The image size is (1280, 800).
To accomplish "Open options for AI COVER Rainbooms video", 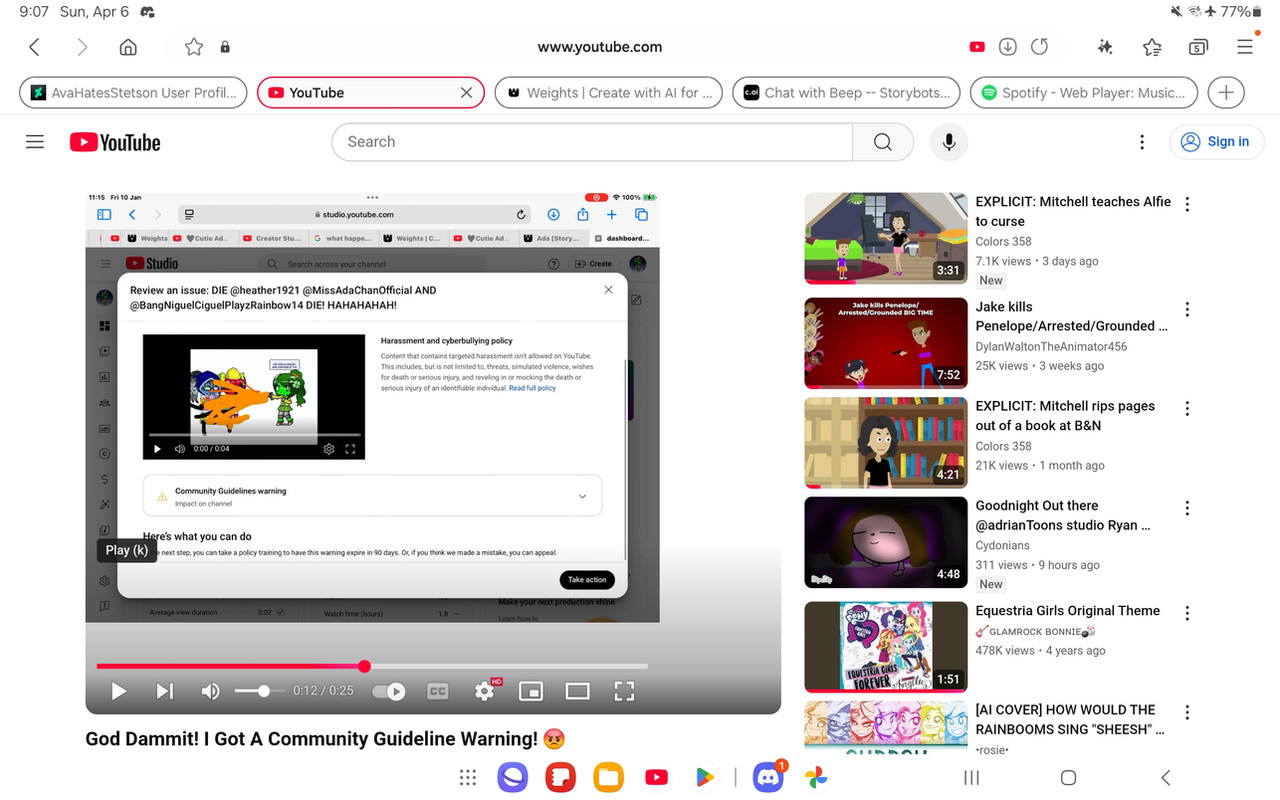I will click(x=1187, y=712).
